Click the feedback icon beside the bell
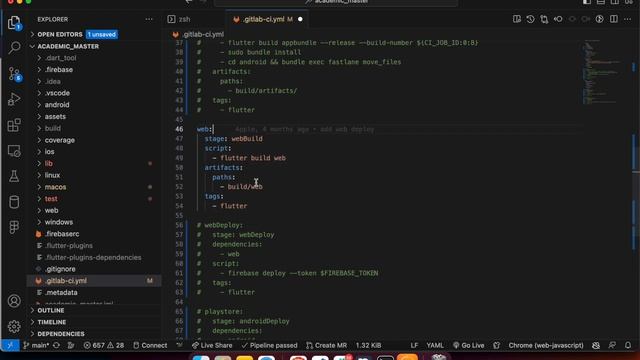 pos(612,345)
